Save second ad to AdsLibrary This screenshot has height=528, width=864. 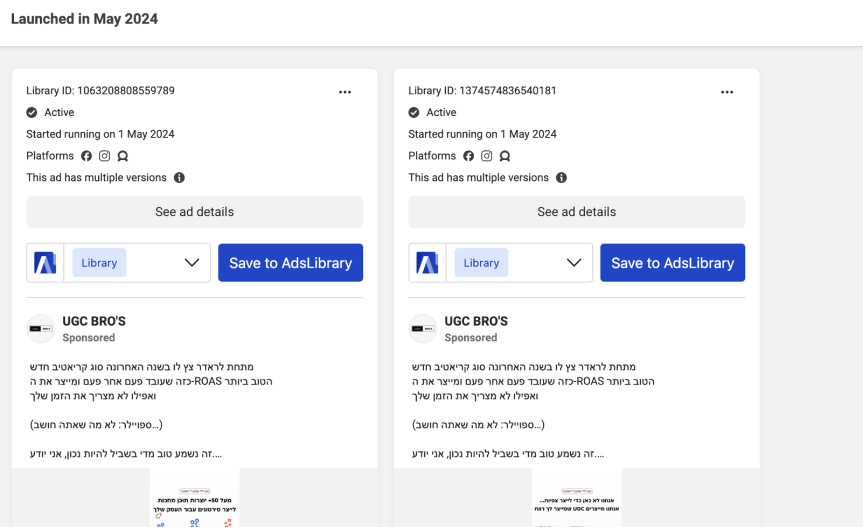click(672, 263)
